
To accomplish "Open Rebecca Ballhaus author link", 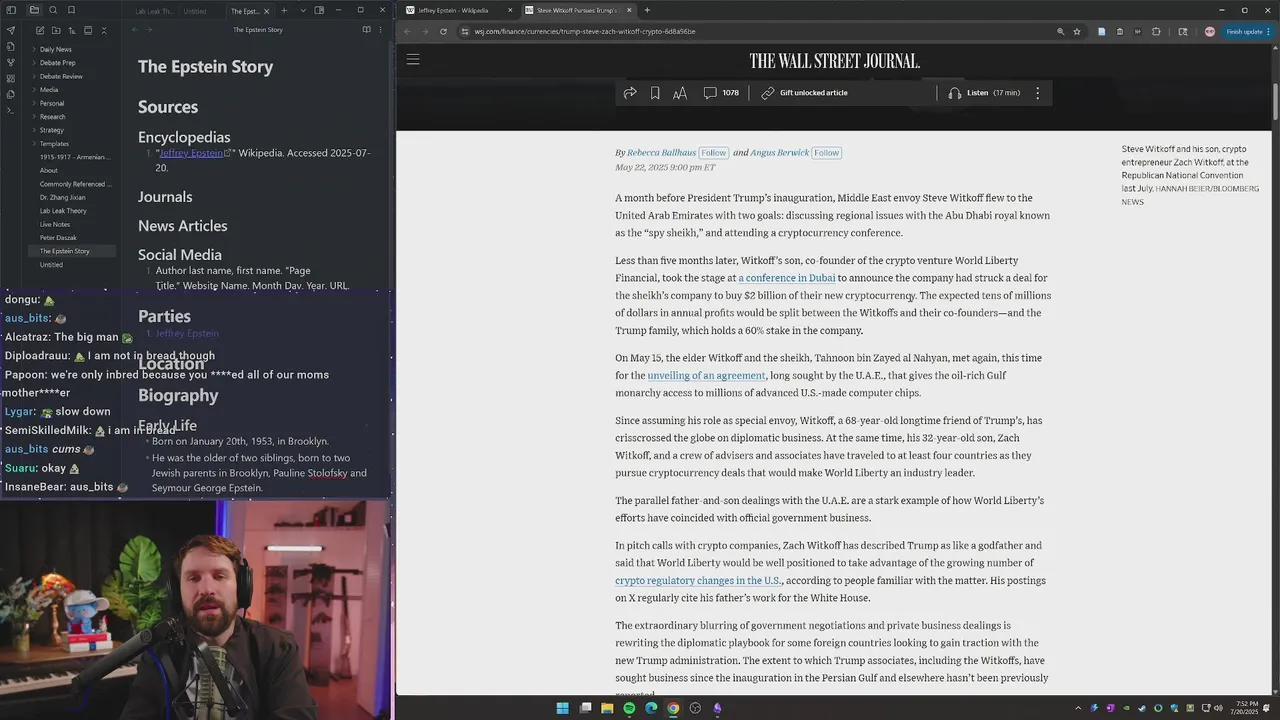I will tap(661, 153).
